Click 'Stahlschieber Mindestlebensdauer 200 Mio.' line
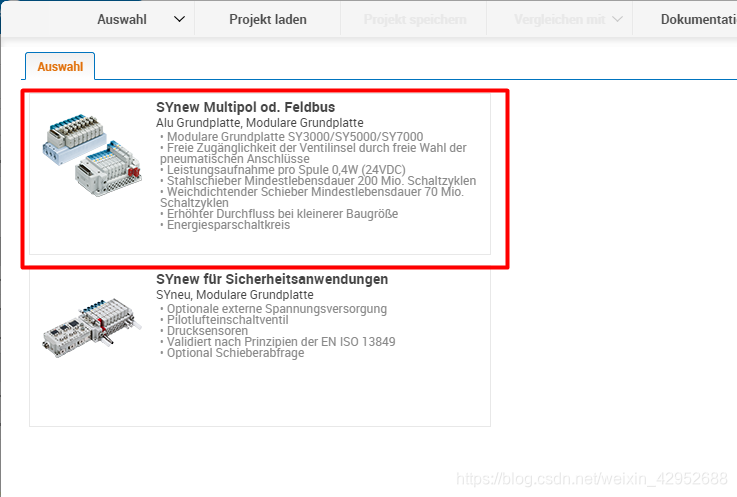This screenshot has height=497, width=737. 321,181
